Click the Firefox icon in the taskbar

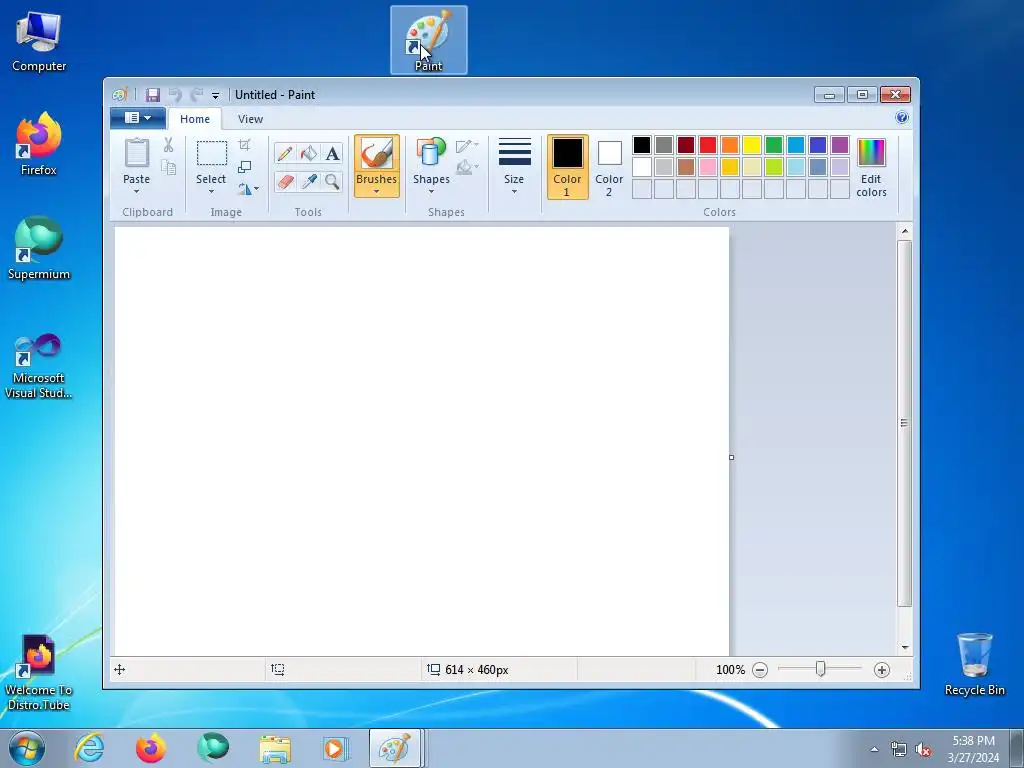click(x=150, y=748)
